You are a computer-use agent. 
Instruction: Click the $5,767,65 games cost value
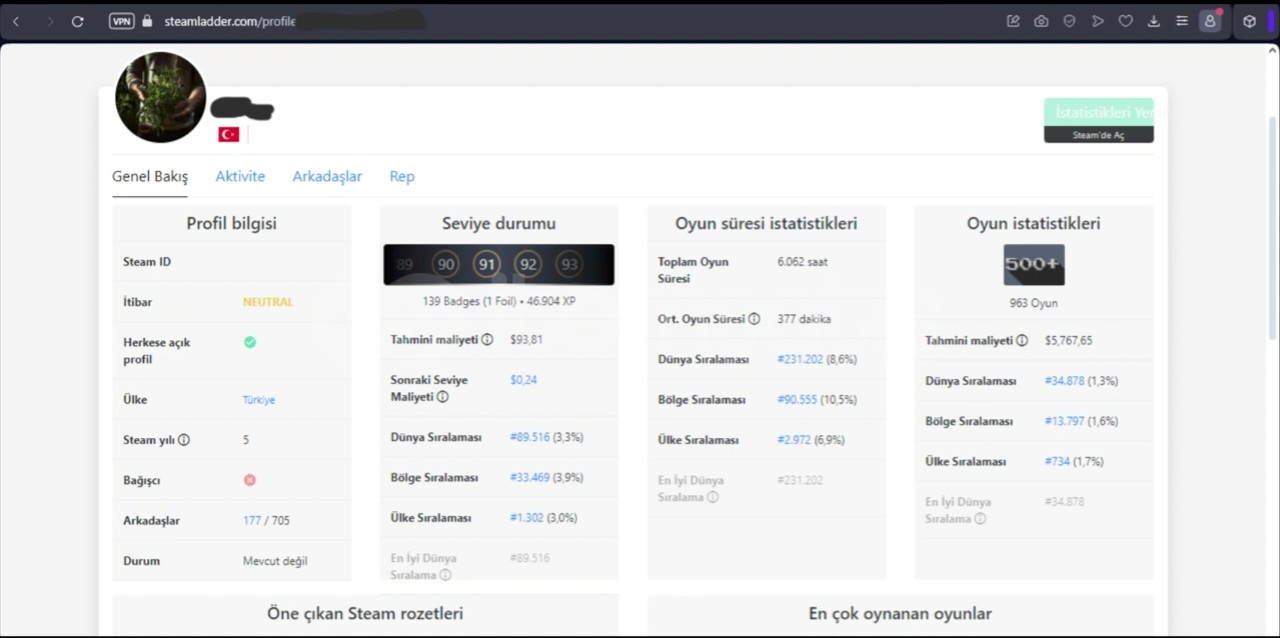pos(1068,341)
